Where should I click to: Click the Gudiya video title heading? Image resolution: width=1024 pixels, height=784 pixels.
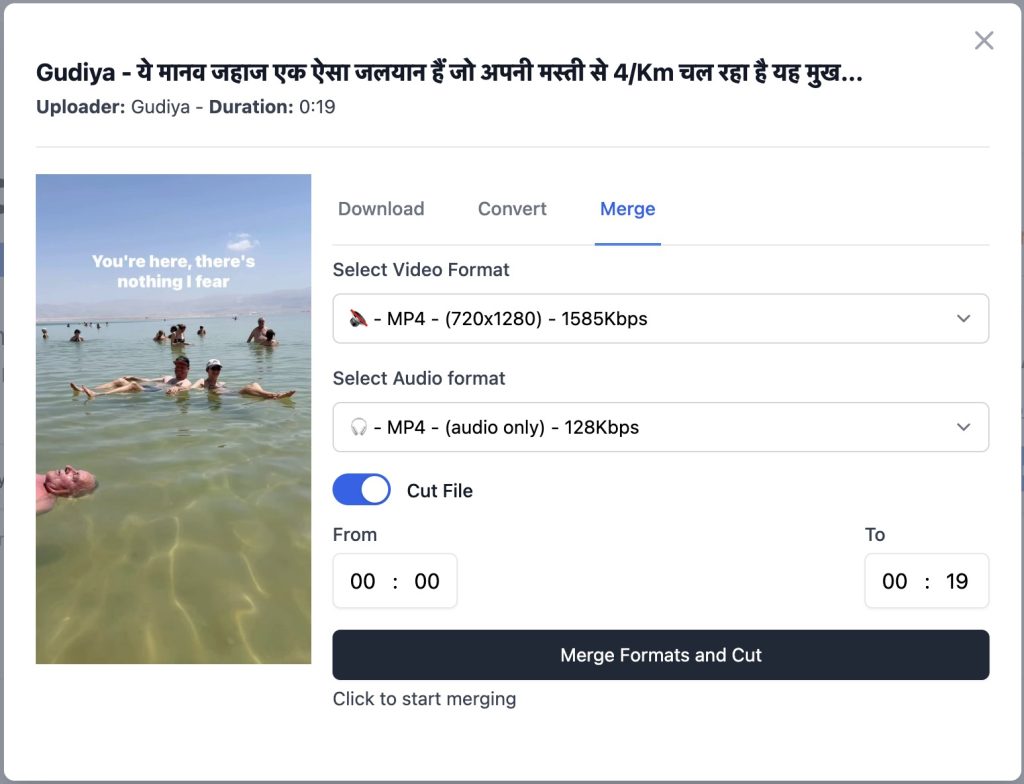pyautogui.click(x=449, y=73)
